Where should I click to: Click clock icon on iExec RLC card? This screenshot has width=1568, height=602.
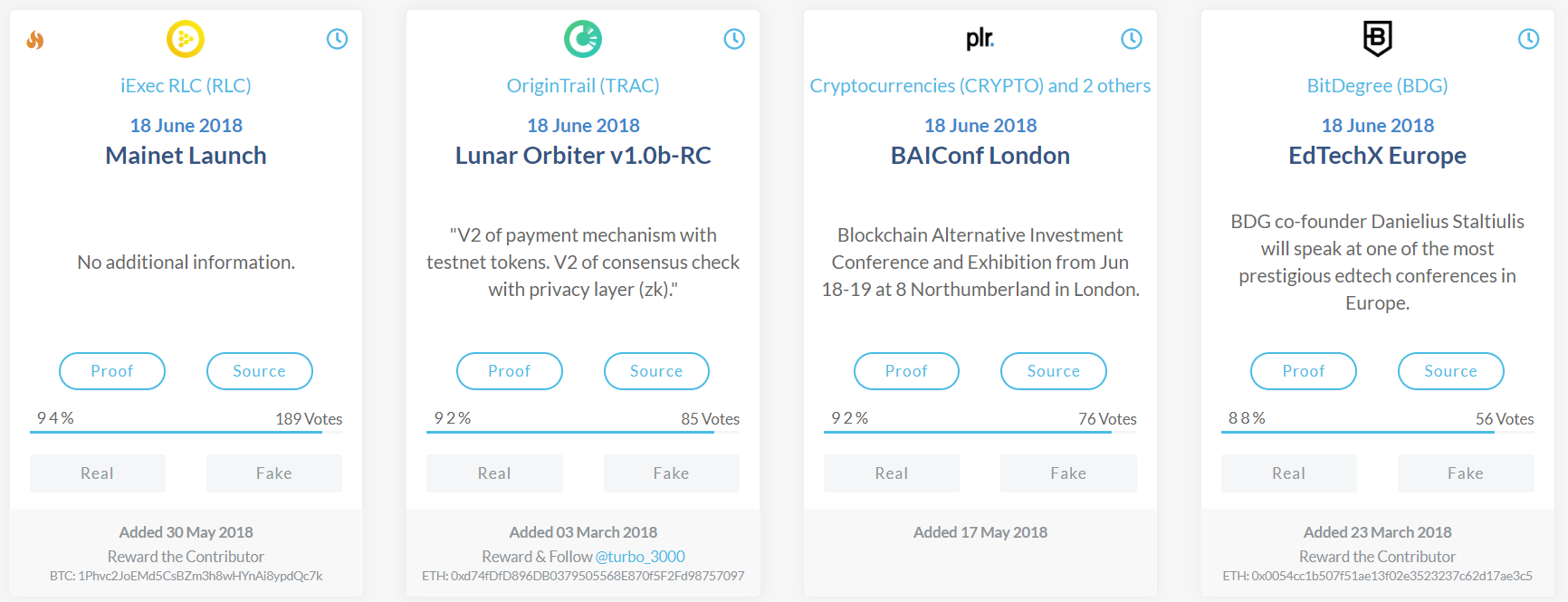pyautogui.click(x=337, y=39)
